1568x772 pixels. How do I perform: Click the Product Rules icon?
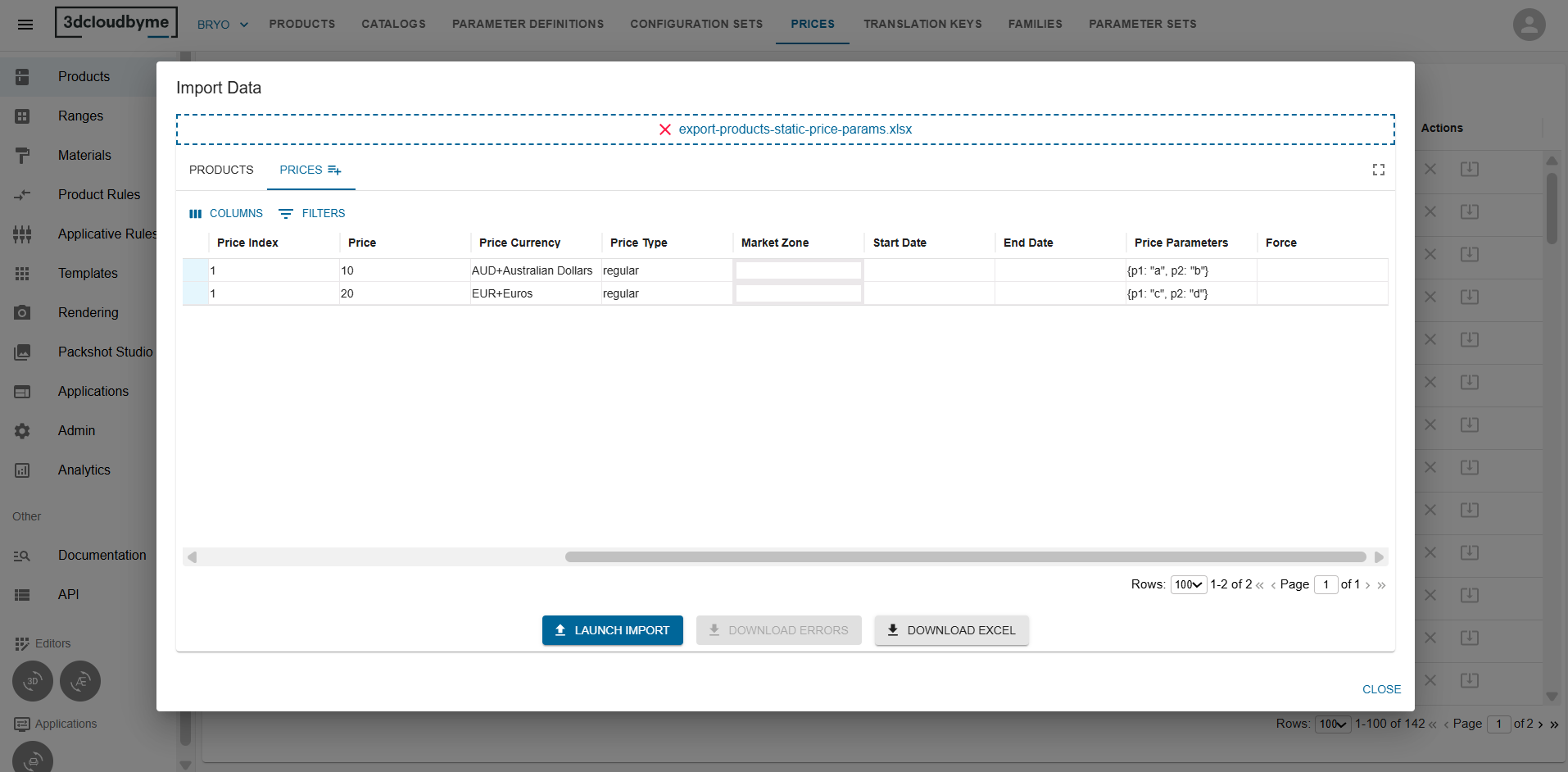point(22,195)
